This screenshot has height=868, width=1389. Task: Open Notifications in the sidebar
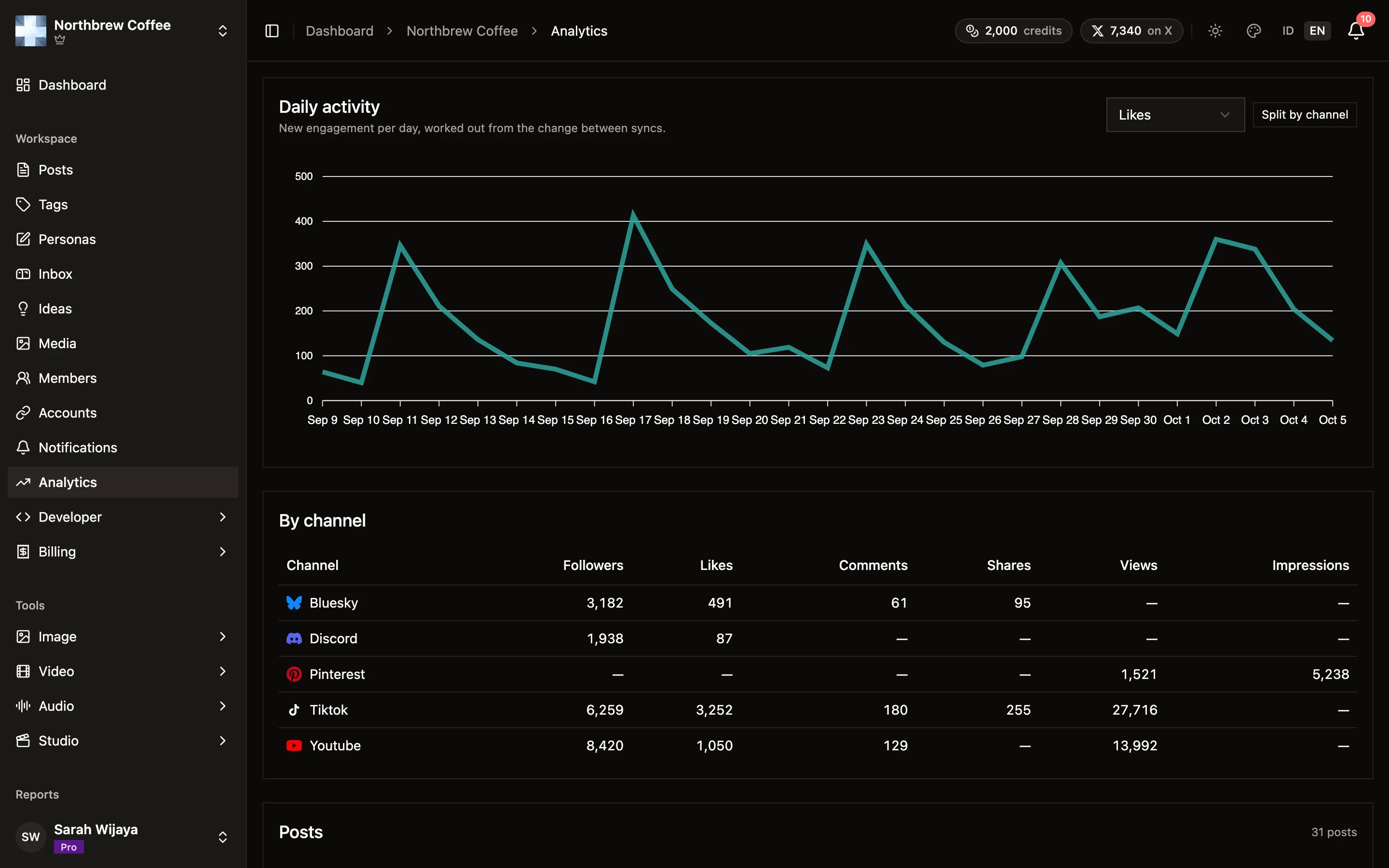click(x=123, y=448)
